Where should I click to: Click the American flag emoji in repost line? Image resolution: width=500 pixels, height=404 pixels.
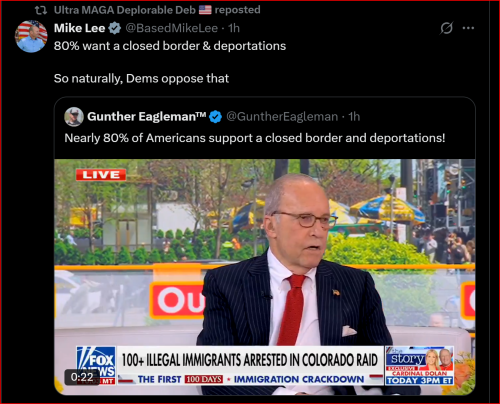(205, 10)
